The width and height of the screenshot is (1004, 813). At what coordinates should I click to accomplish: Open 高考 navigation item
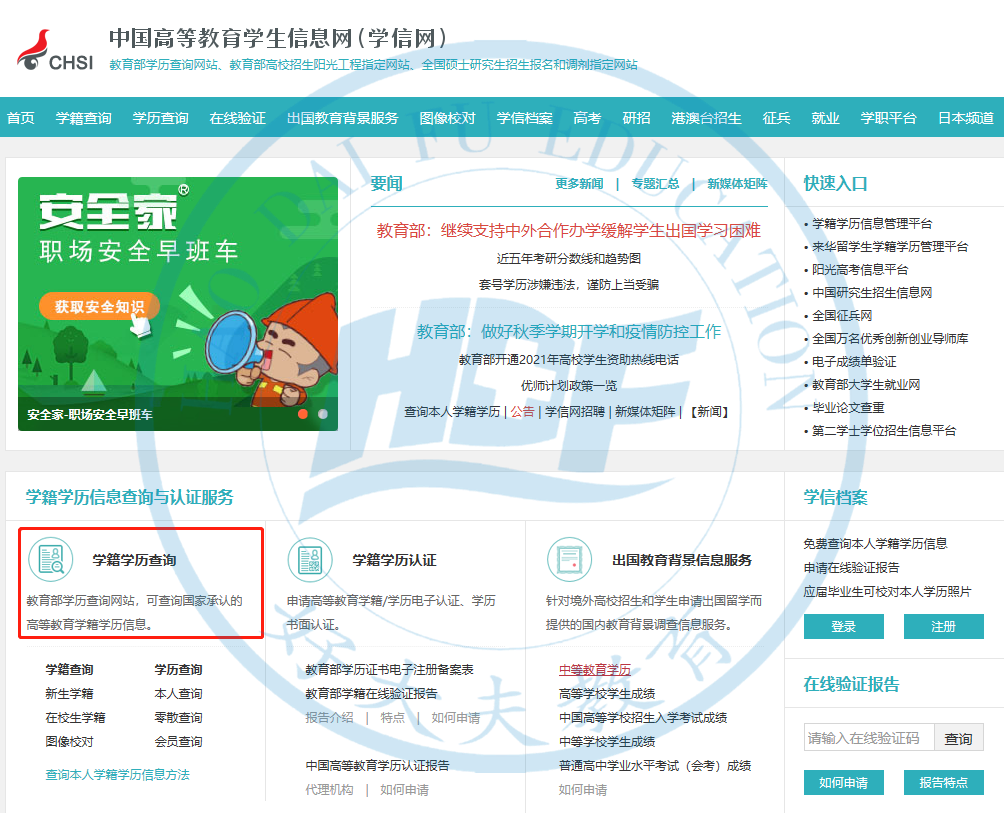[587, 118]
